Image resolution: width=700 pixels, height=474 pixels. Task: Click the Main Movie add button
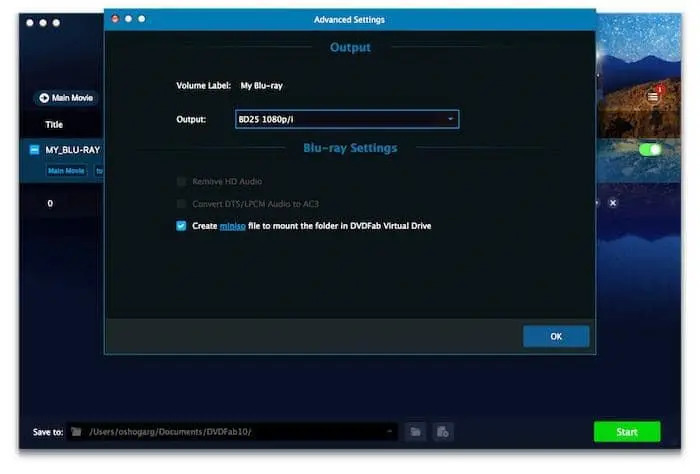point(65,98)
